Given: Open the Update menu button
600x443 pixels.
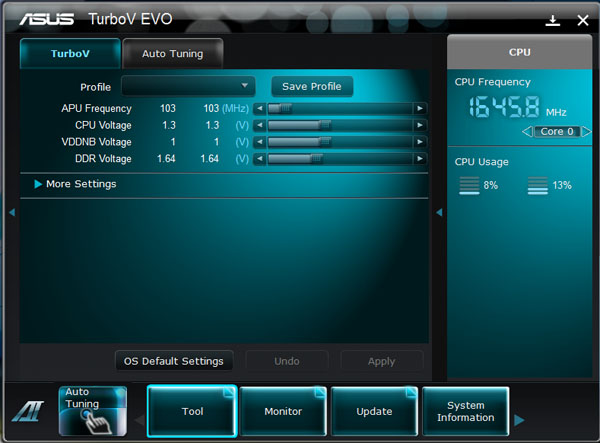Looking at the screenshot, I should pyautogui.click(x=374, y=411).
